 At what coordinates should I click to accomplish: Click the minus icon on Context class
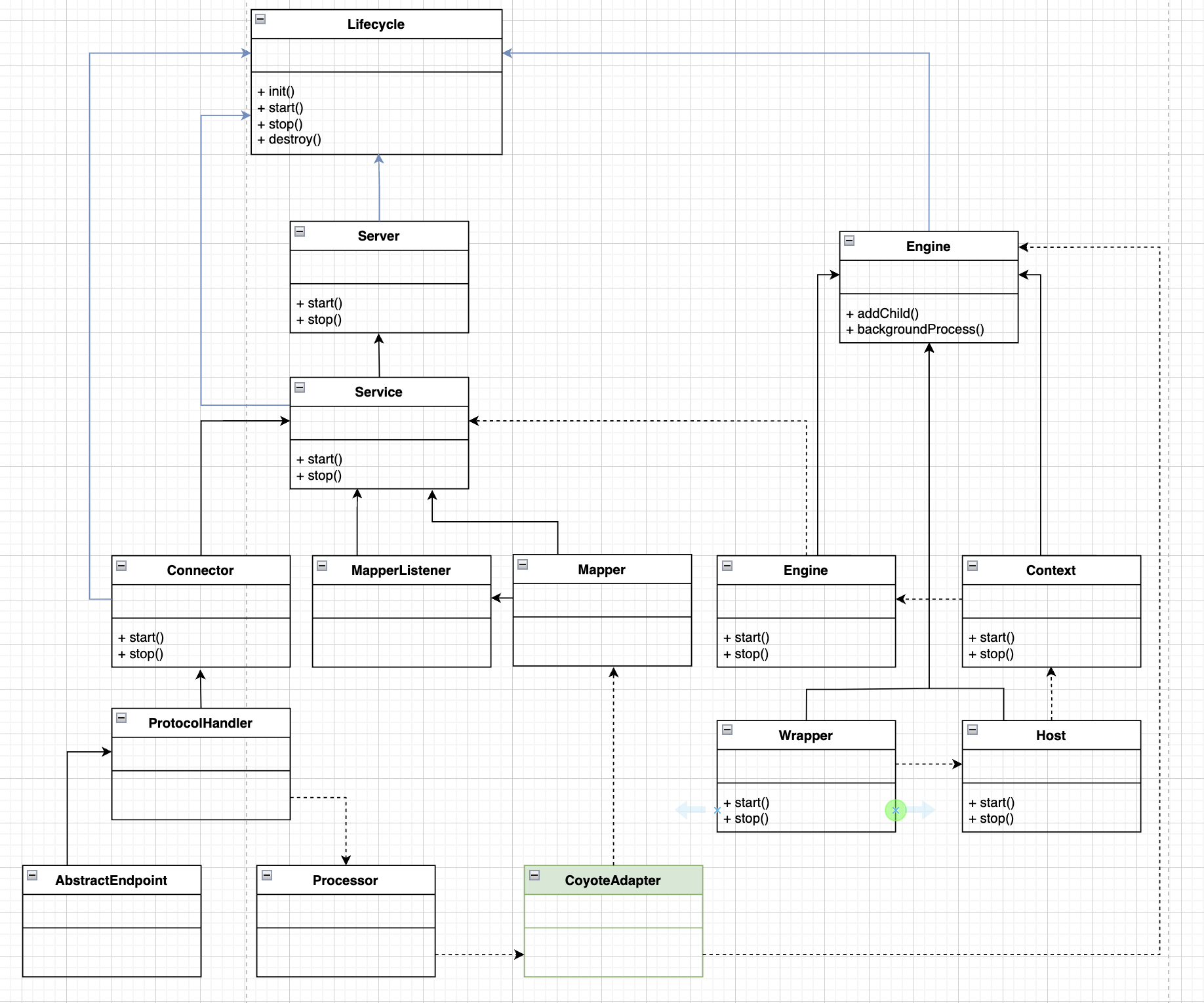973,566
